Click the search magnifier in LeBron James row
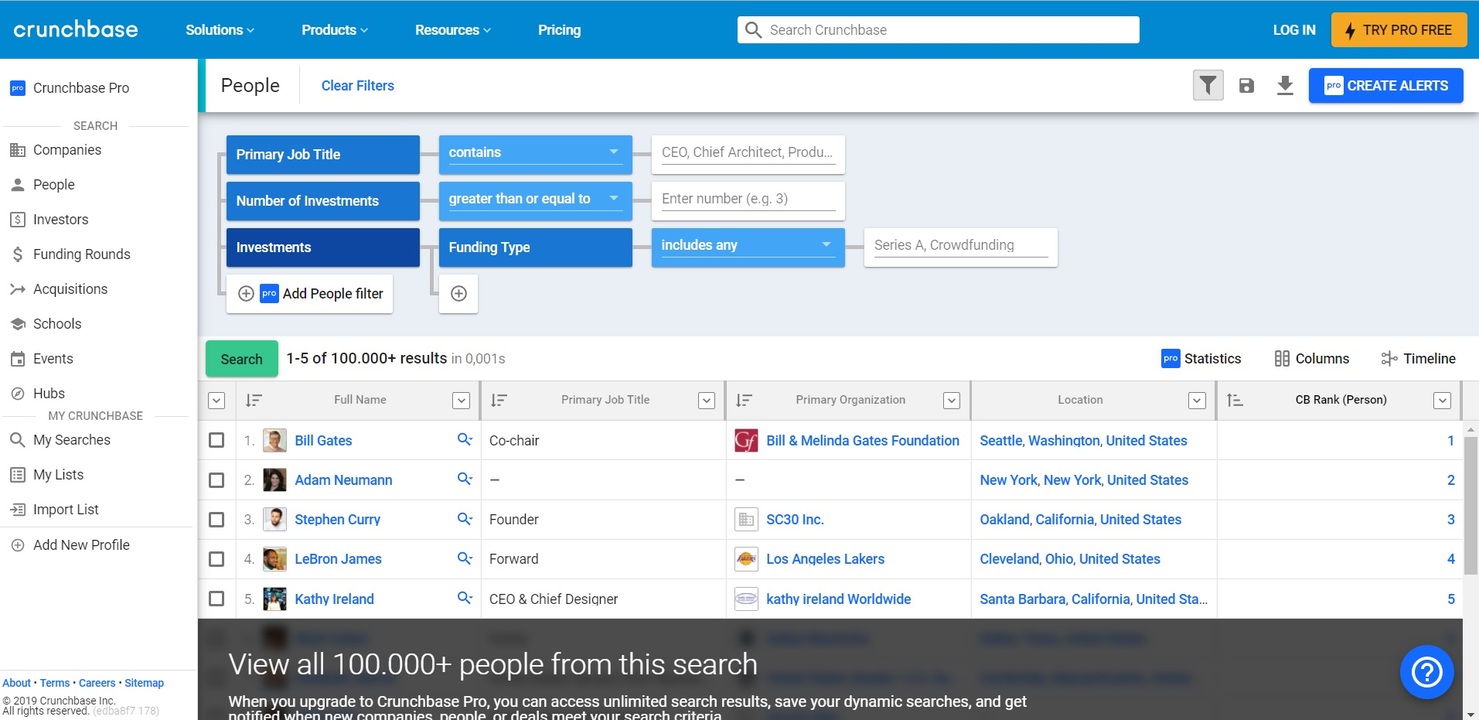The image size is (1479, 720). [465, 558]
